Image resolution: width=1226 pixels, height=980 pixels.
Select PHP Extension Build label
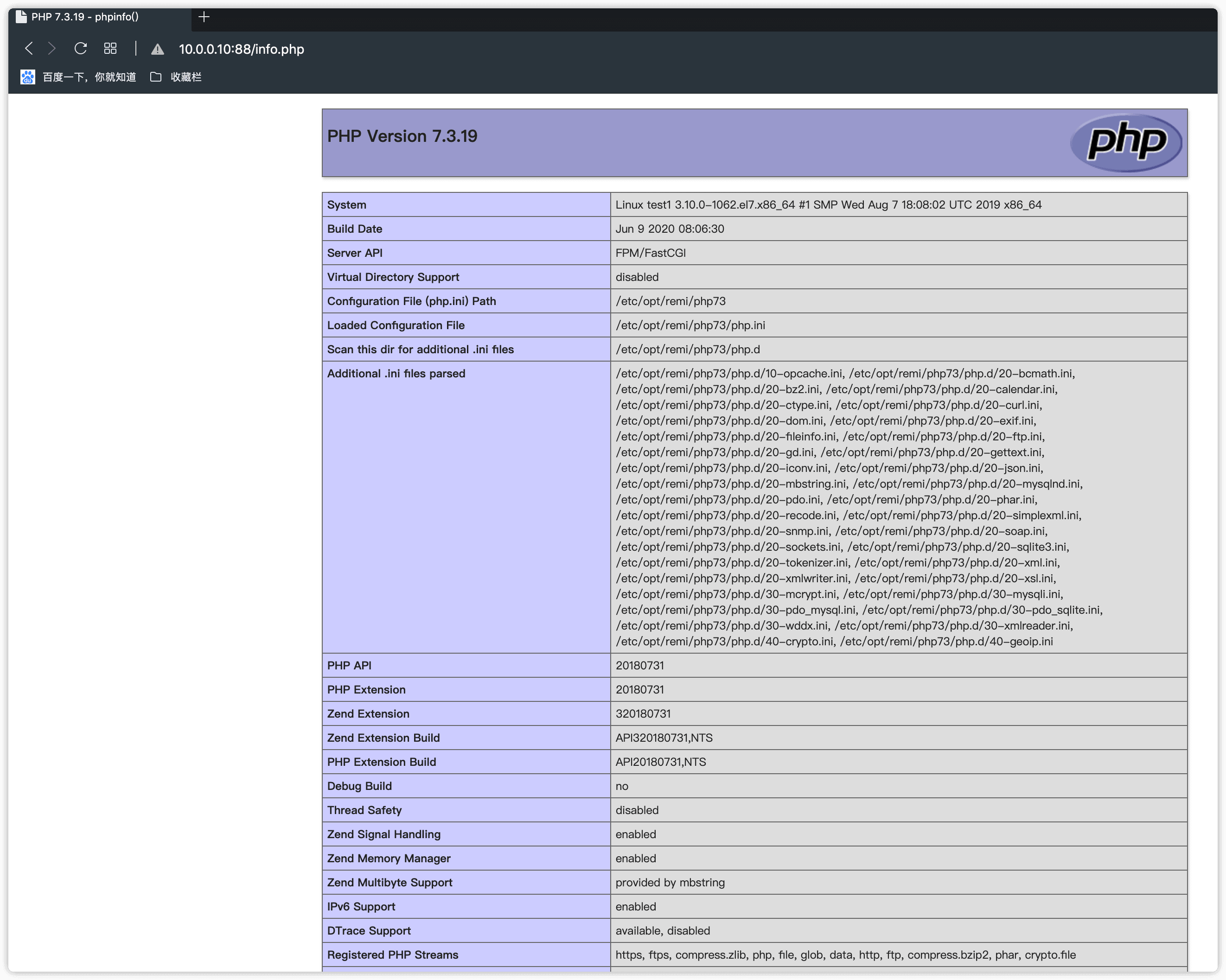click(382, 762)
